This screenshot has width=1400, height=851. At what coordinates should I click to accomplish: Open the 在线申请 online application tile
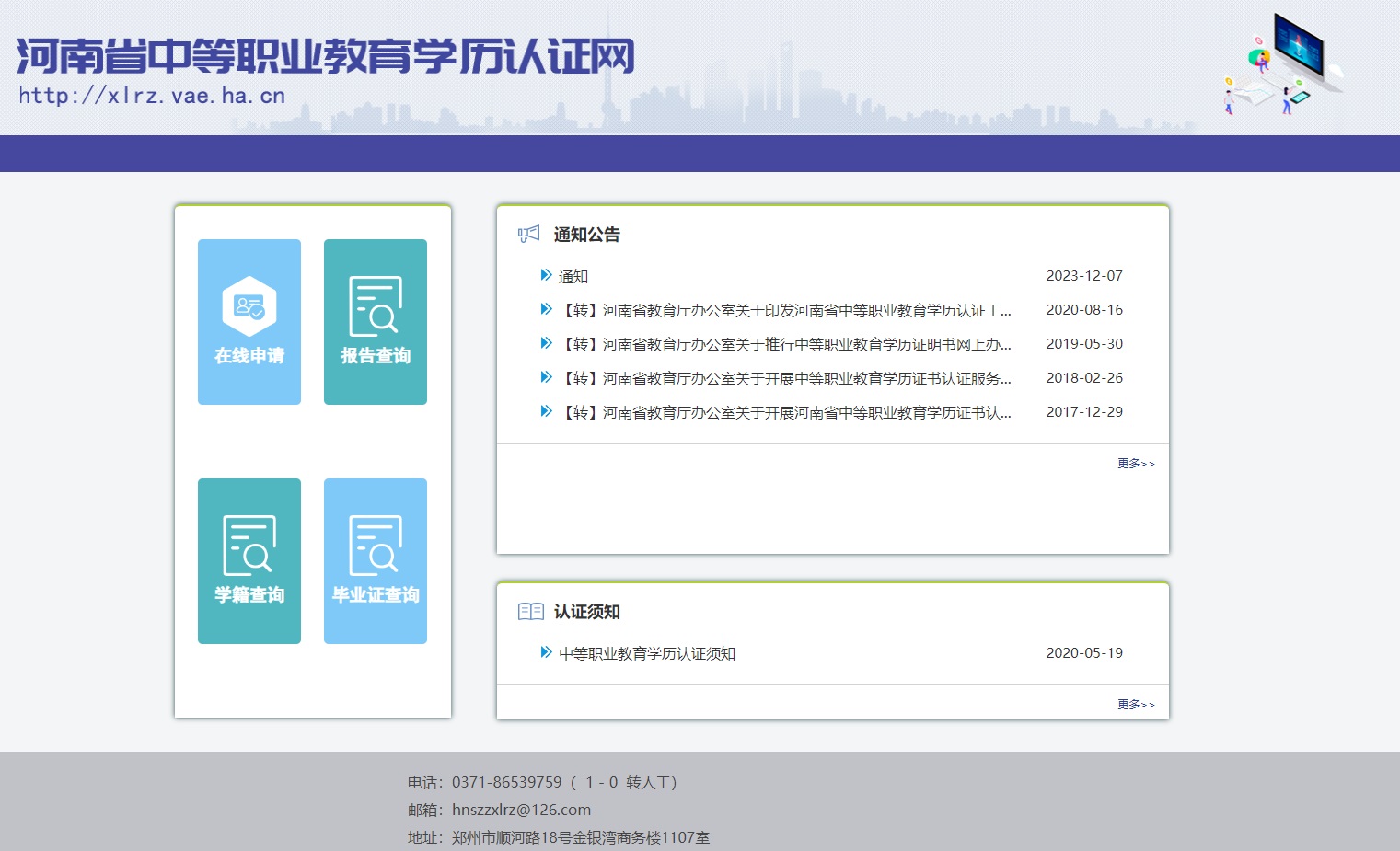click(249, 322)
